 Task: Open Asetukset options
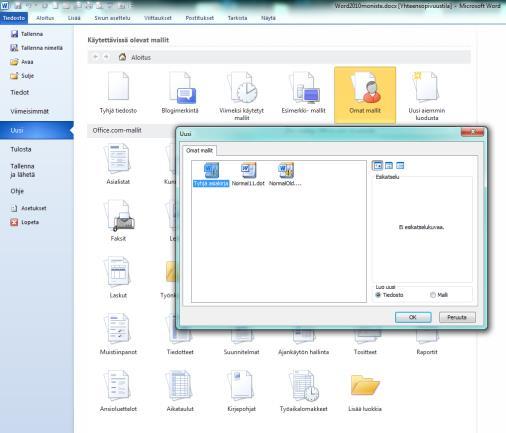tap(29, 208)
